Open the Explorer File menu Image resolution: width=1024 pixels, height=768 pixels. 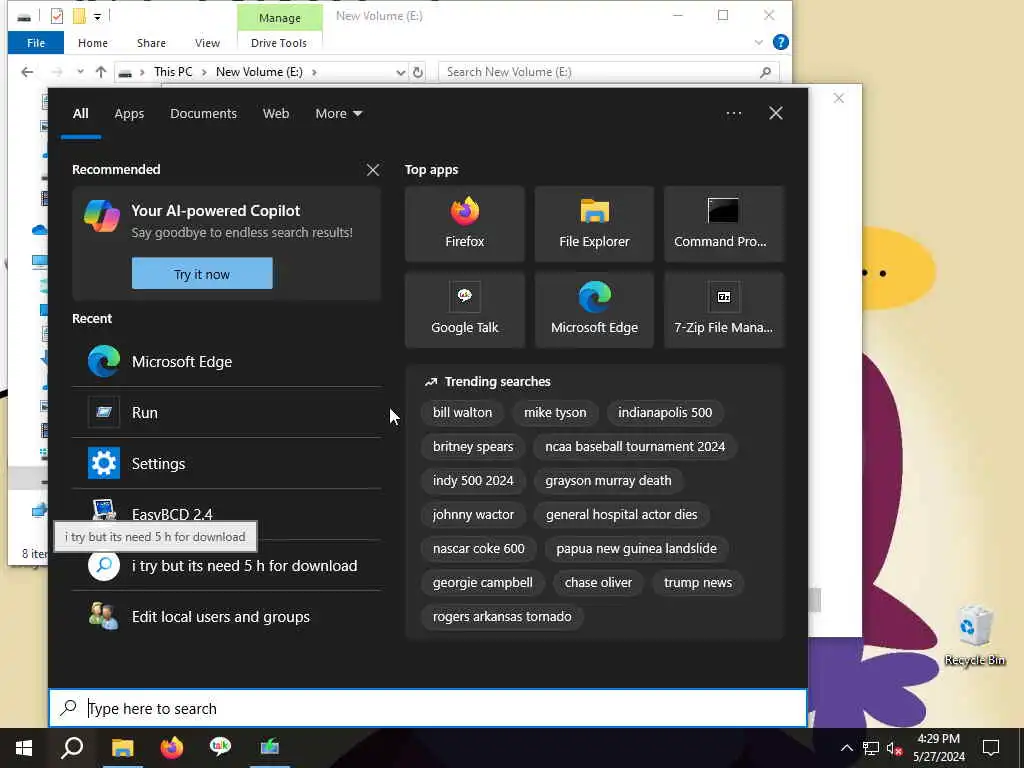(36, 43)
